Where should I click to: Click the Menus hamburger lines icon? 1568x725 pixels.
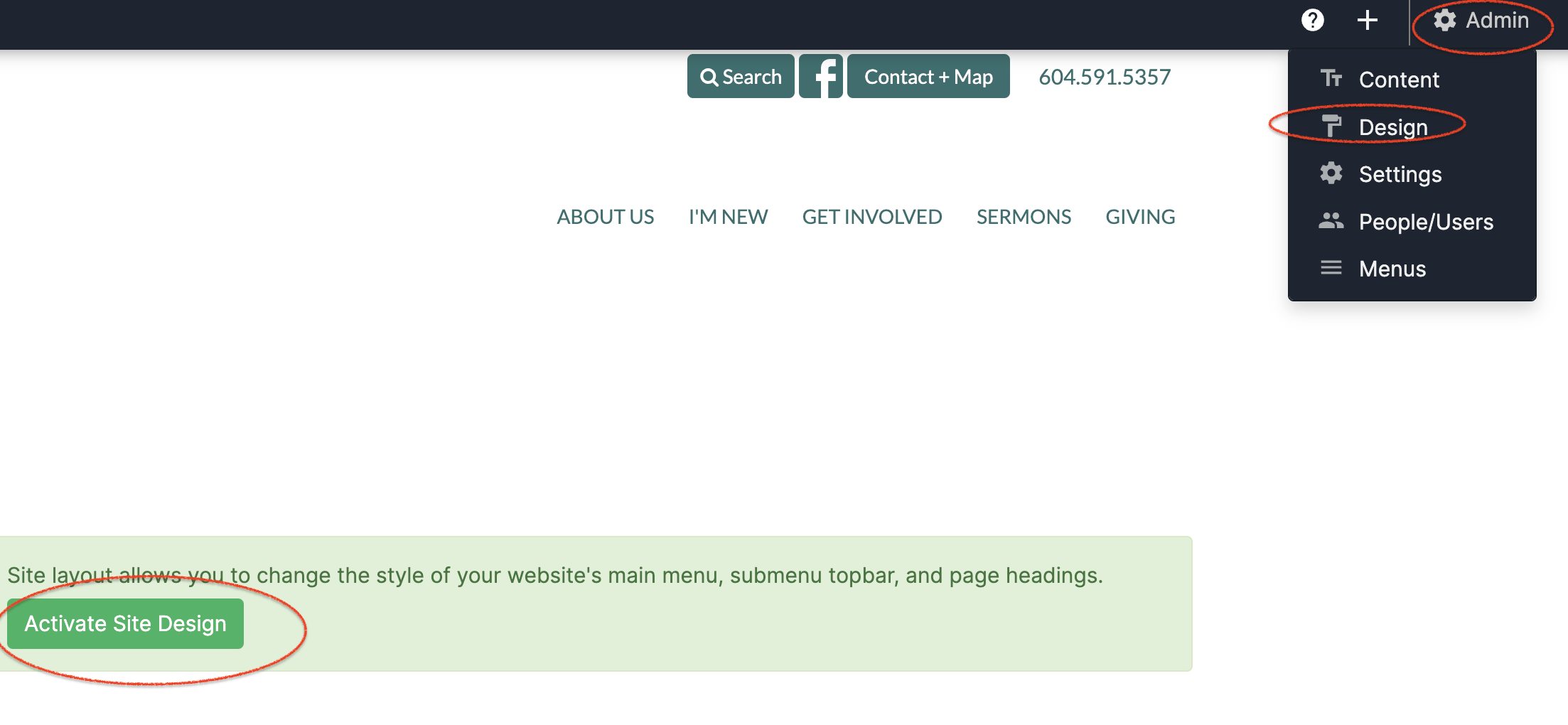(x=1331, y=268)
